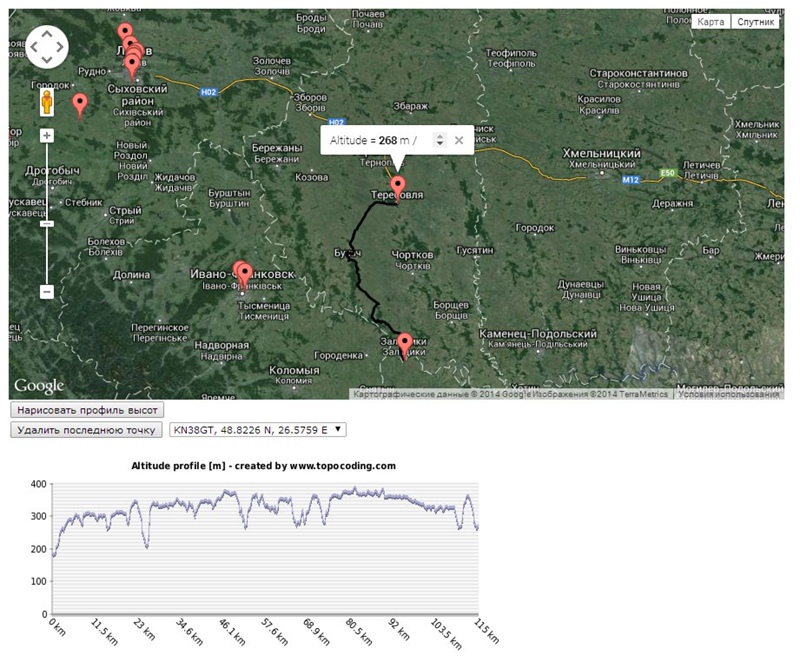Open the Условия использования link
This screenshot has width=807, height=662.
point(728,395)
